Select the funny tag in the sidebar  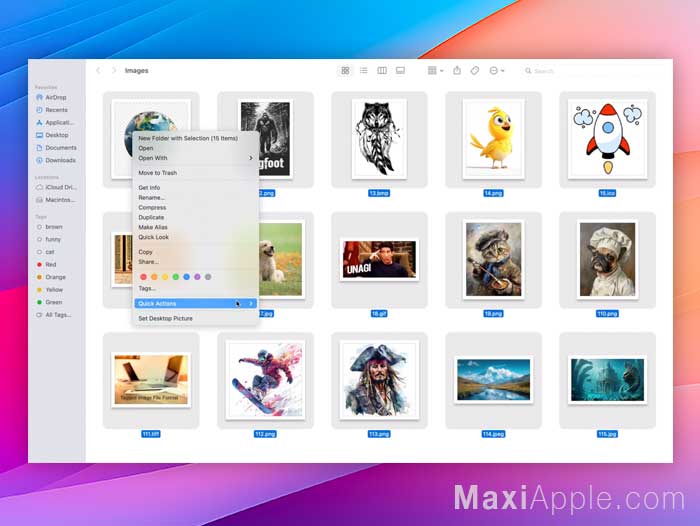(x=49, y=239)
